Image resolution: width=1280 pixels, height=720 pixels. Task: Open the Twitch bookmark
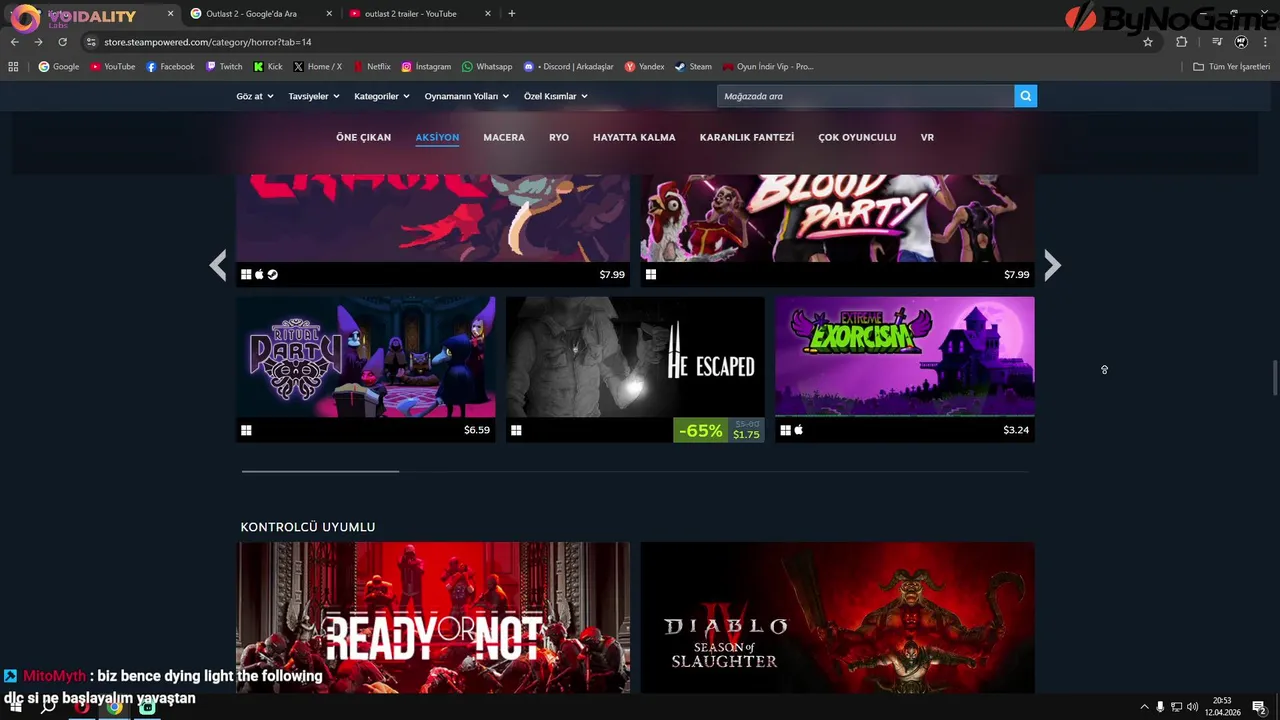tap(224, 67)
